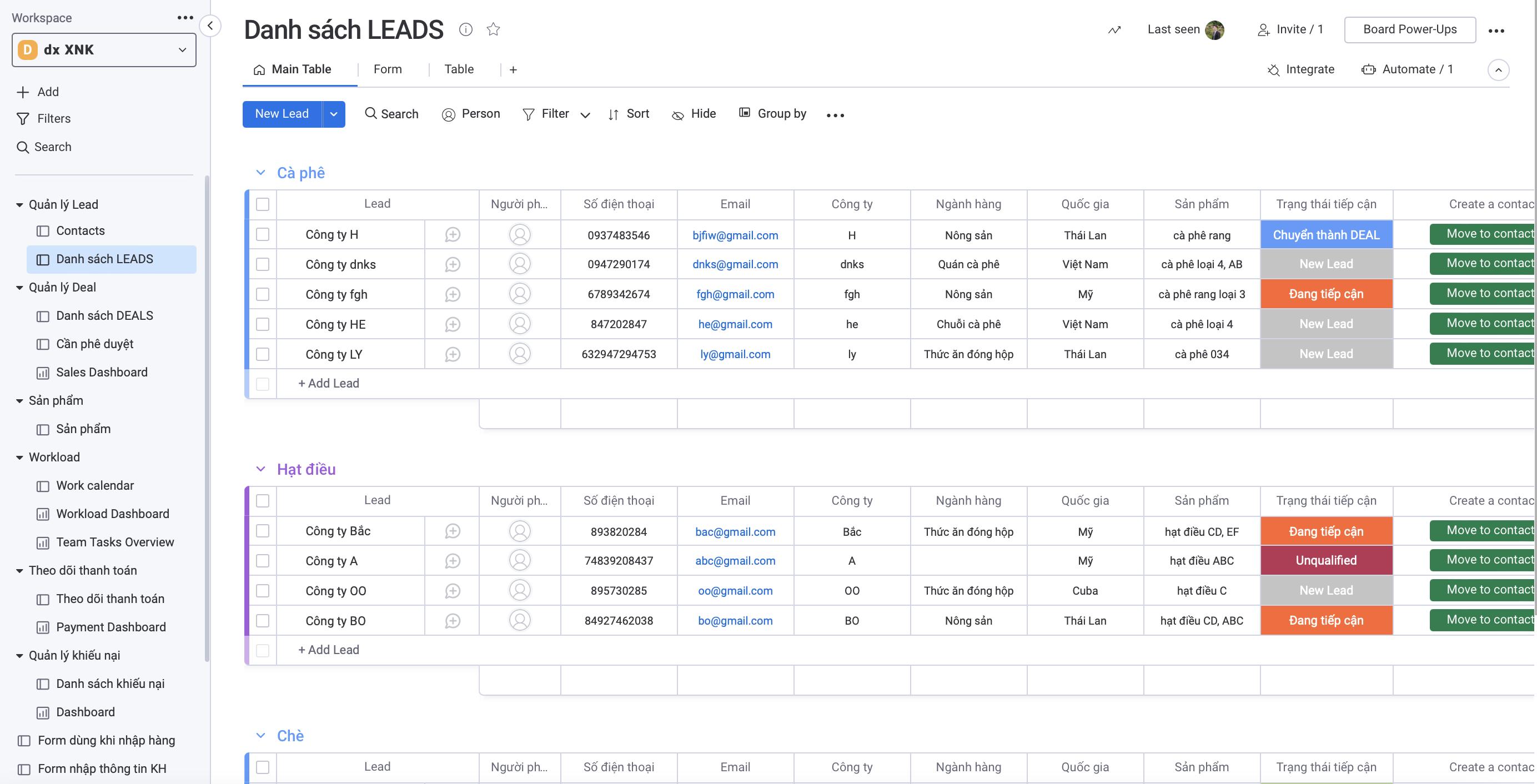
Task: Open Sales Dashboard in the sidebar
Action: [x=102, y=373]
